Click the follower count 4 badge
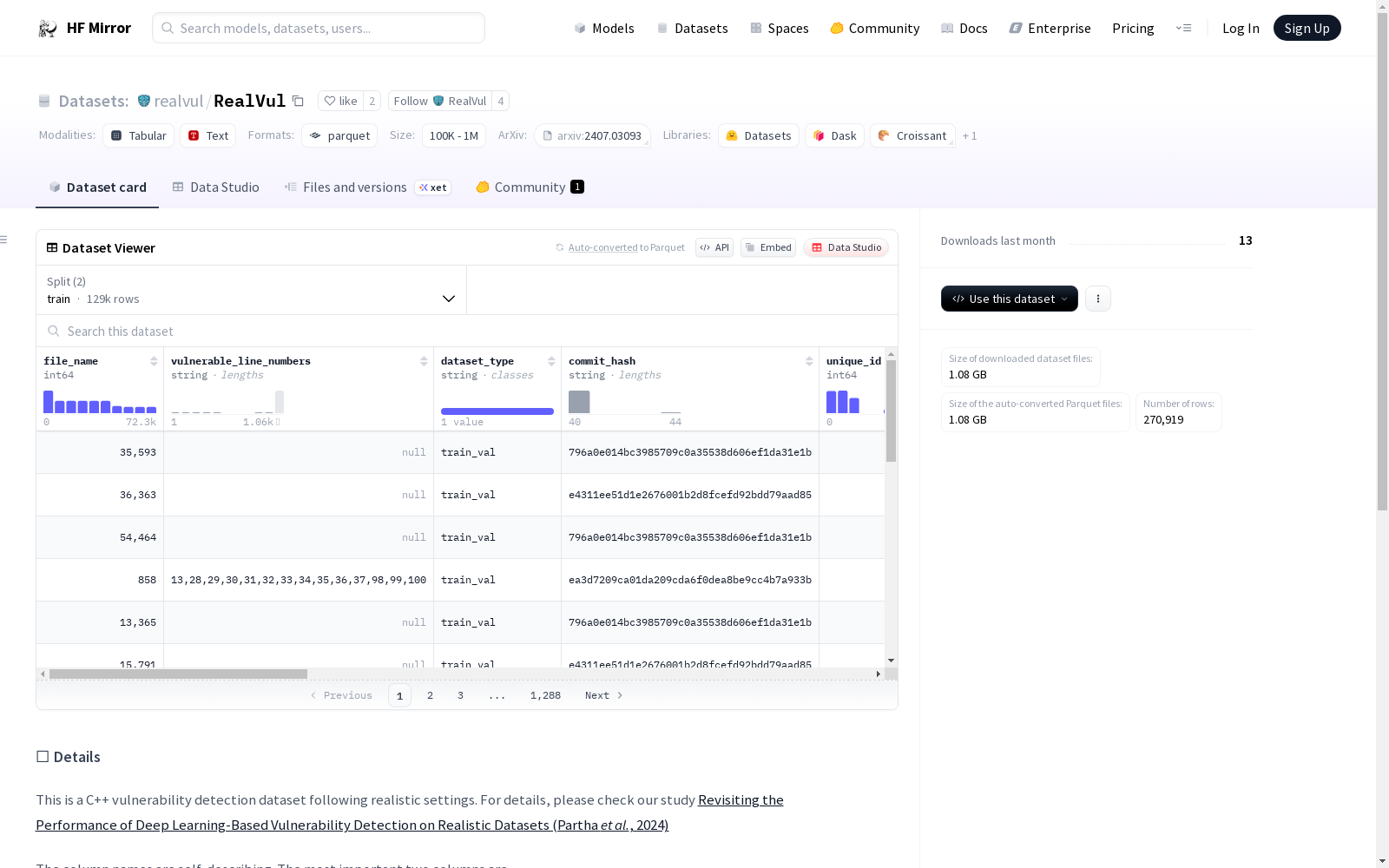1389x868 pixels. pyautogui.click(x=500, y=101)
